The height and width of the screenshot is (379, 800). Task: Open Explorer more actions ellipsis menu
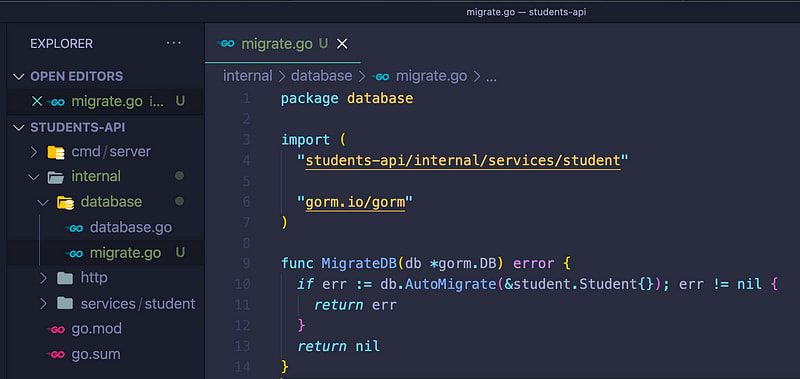173,43
